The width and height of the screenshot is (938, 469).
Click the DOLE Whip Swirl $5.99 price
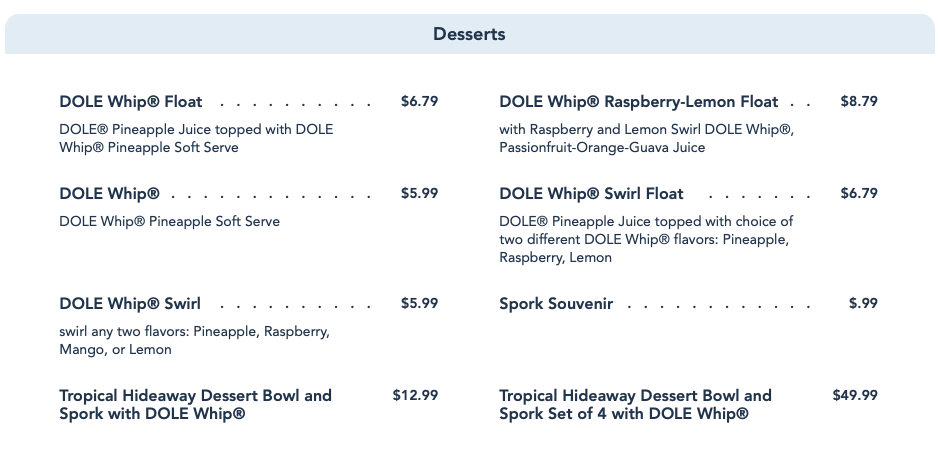pyautogui.click(x=419, y=303)
